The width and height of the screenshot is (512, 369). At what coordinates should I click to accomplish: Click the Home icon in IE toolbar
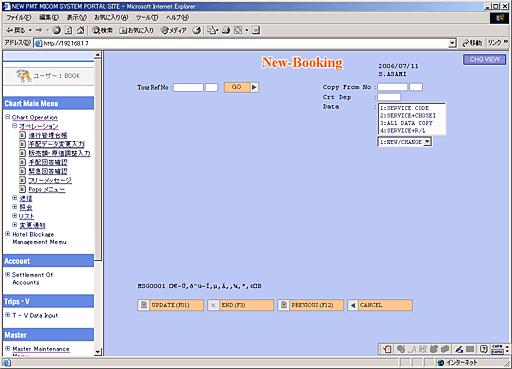[80, 30]
